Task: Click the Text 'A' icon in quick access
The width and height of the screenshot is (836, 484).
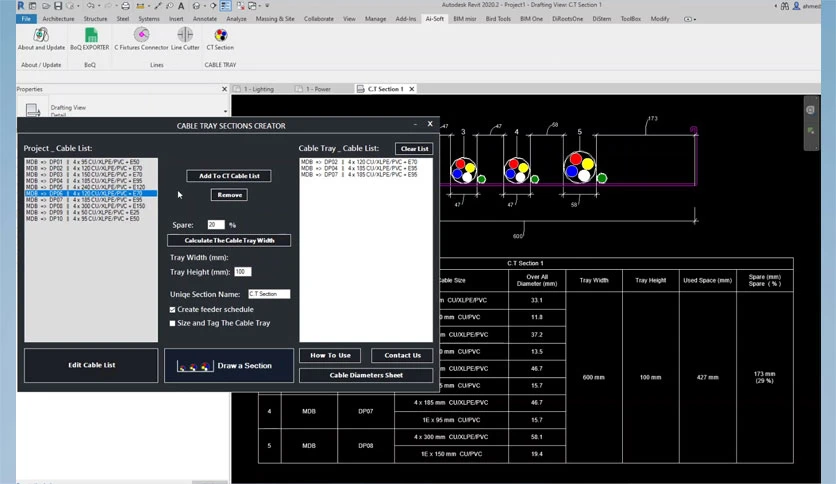Action: [181, 6]
